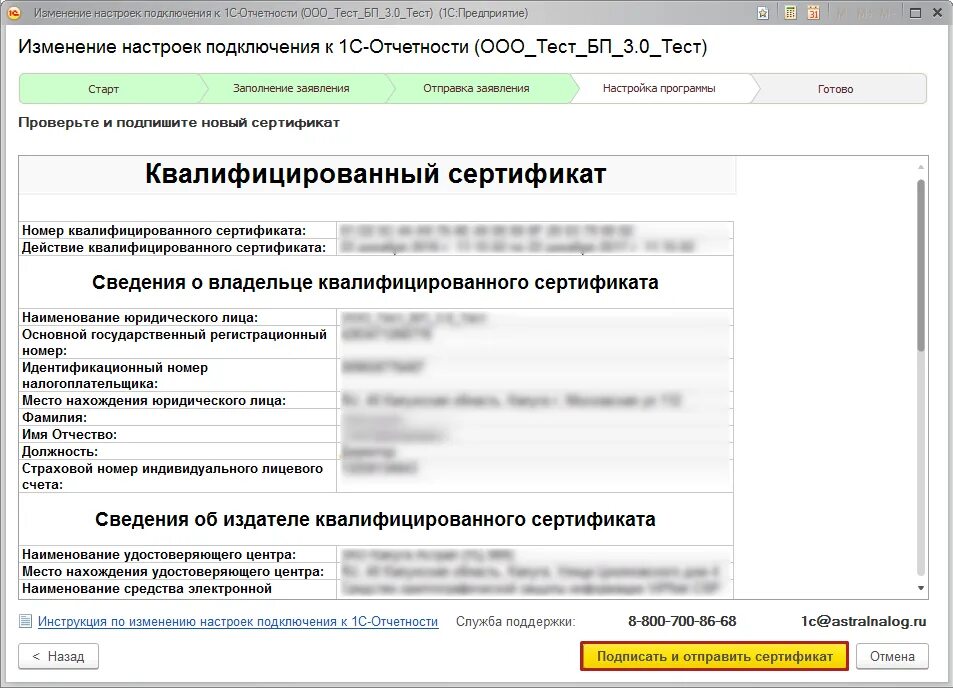Open Инструкция по изменению настроек подключения link
The height and width of the screenshot is (688, 953).
point(238,622)
